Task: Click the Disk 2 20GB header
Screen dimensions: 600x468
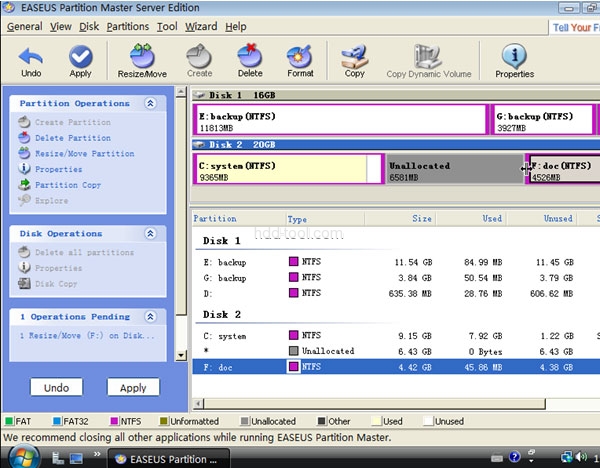Action: pyautogui.click(x=396, y=145)
